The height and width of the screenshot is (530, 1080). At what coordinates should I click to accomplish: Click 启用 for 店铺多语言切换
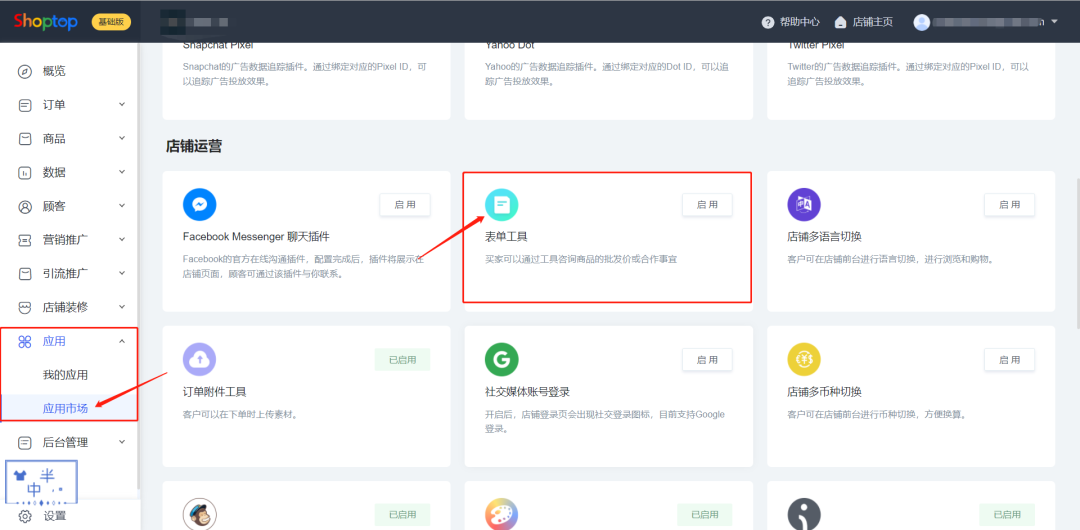coord(1009,205)
